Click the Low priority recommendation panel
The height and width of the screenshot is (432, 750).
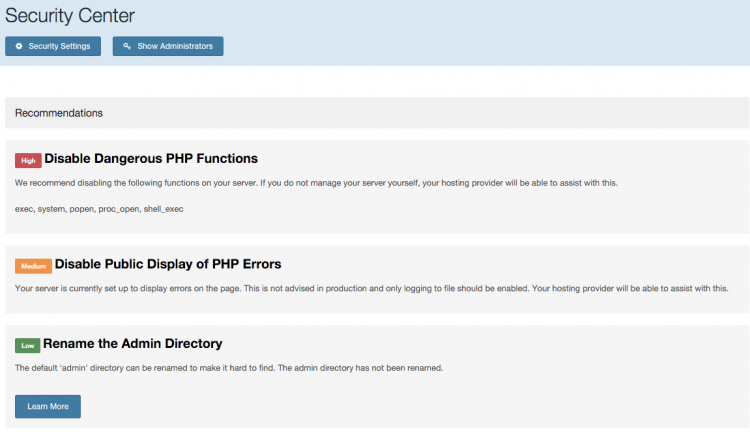[377, 377]
